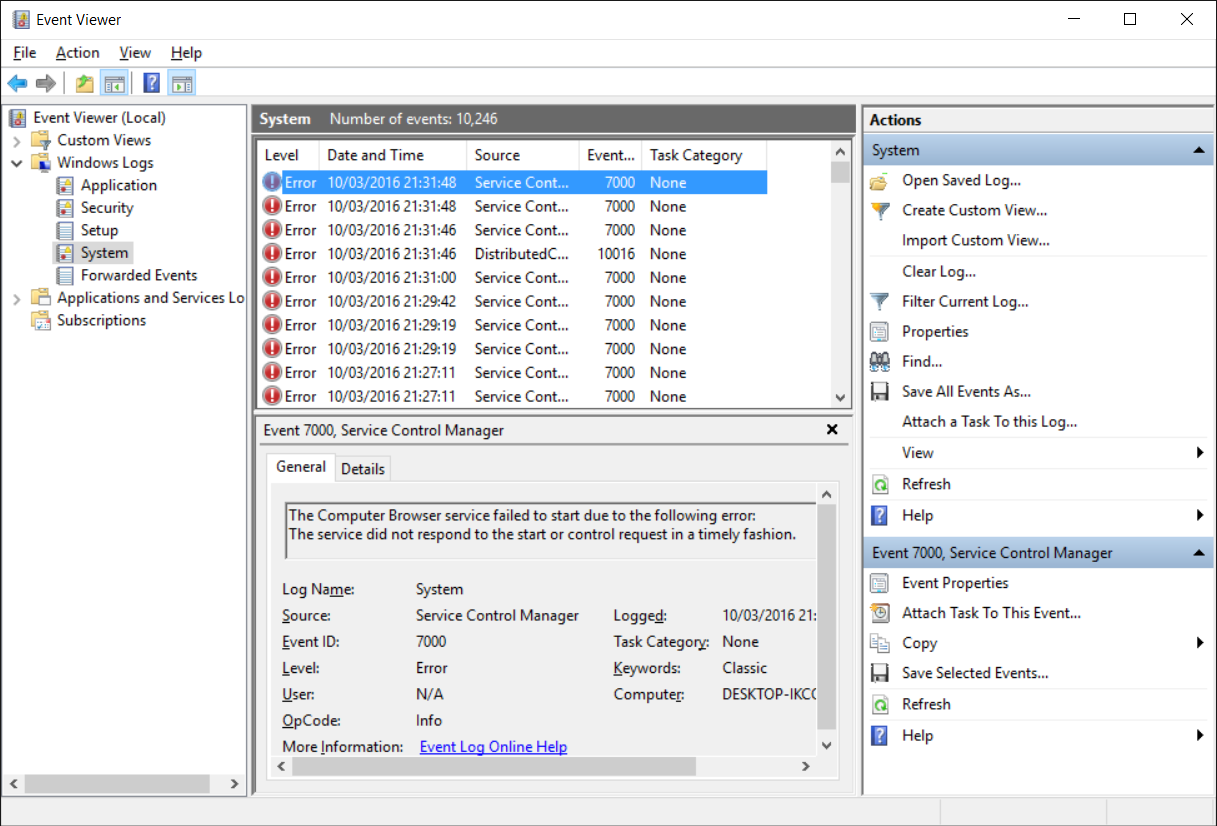Select the 21:29:42 error event row
The height and width of the screenshot is (826, 1217).
point(513,301)
